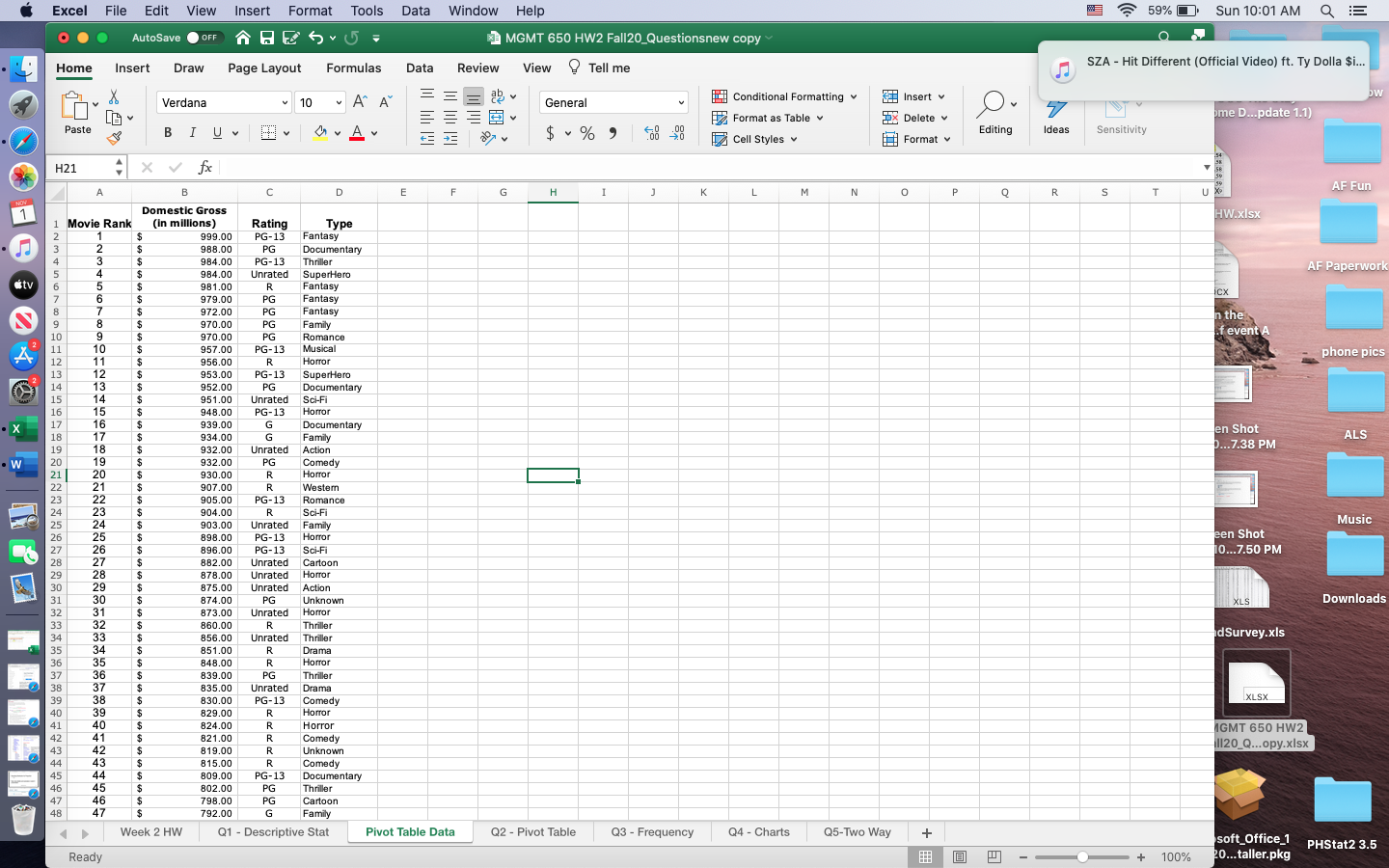This screenshot has width=1389, height=868.
Task: Open the Page Layout ribbon tab
Action: coord(264,68)
